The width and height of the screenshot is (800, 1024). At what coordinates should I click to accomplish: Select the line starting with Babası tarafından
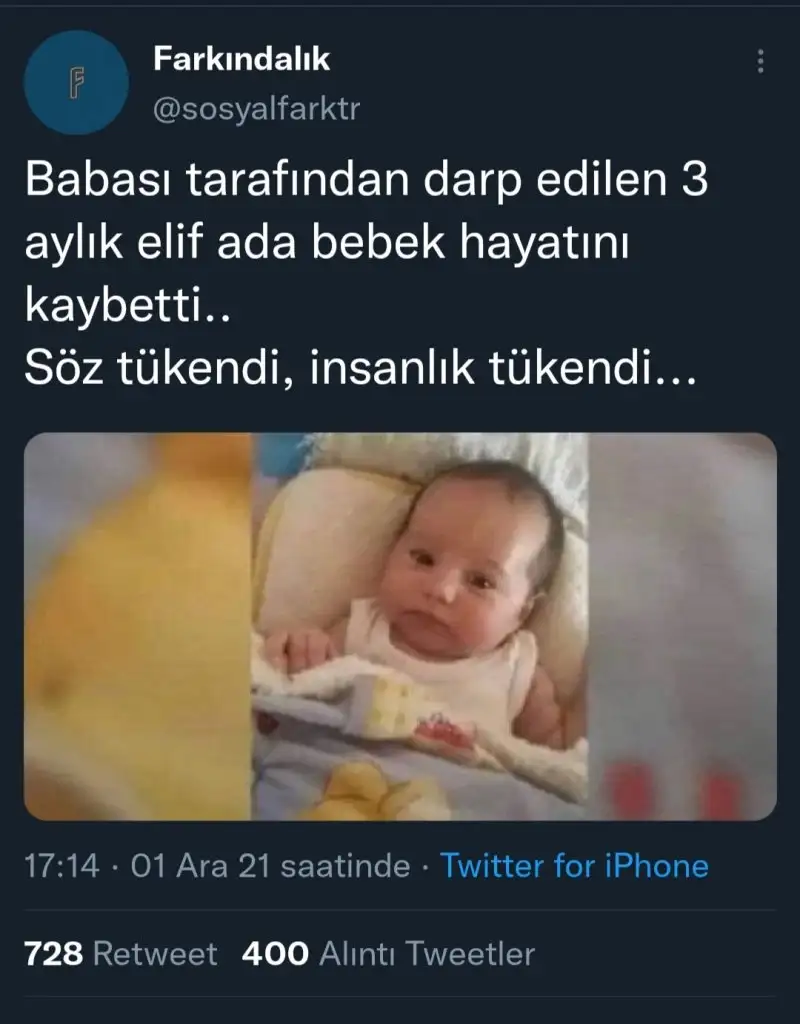coord(366,179)
